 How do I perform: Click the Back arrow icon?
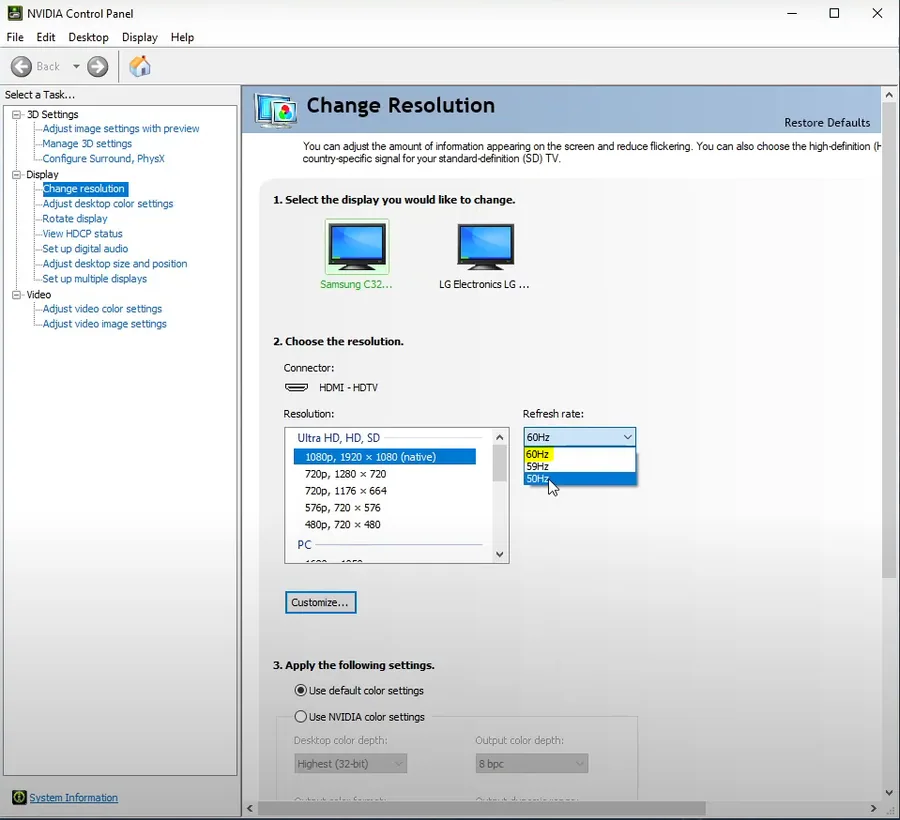click(21, 67)
